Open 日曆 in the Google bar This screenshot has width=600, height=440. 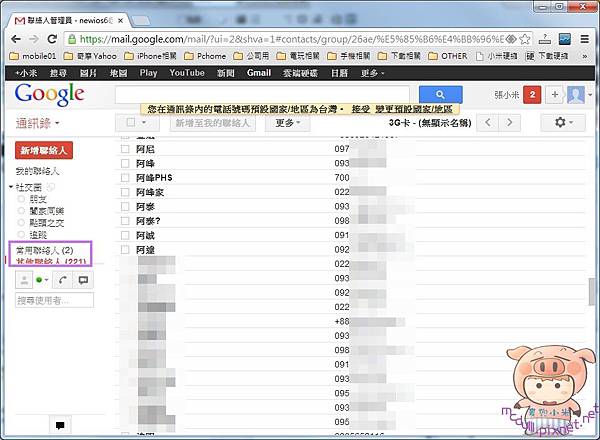[339, 73]
